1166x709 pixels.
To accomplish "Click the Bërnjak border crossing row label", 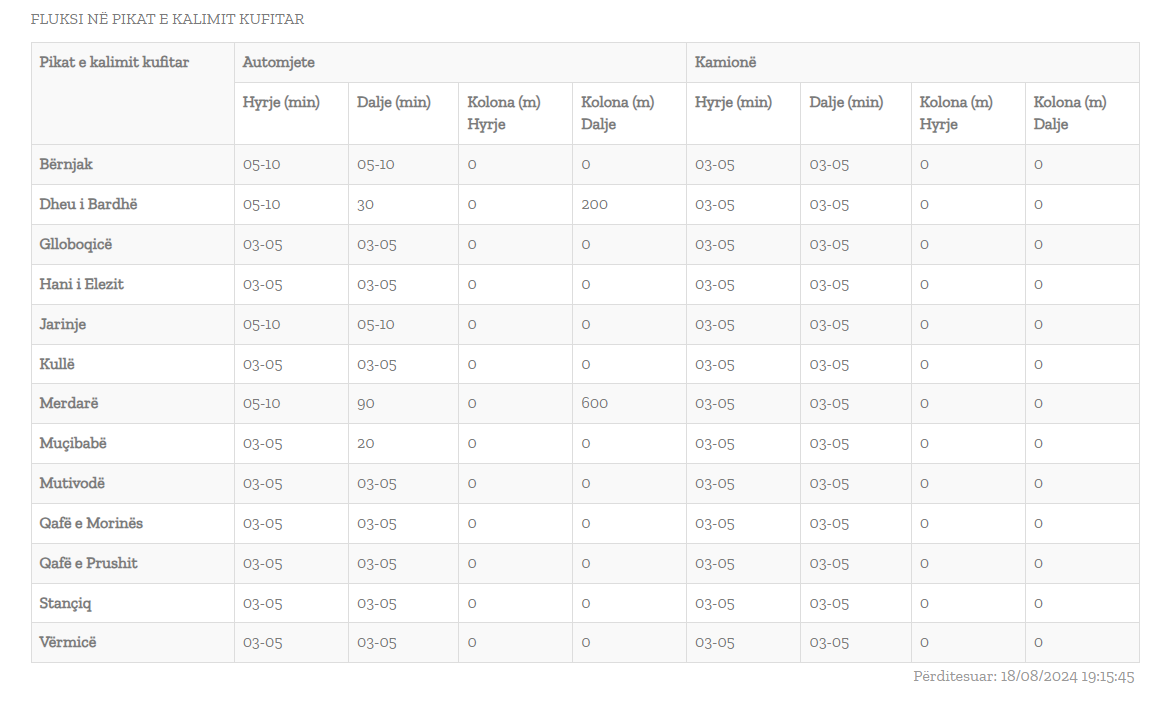I will [x=66, y=164].
